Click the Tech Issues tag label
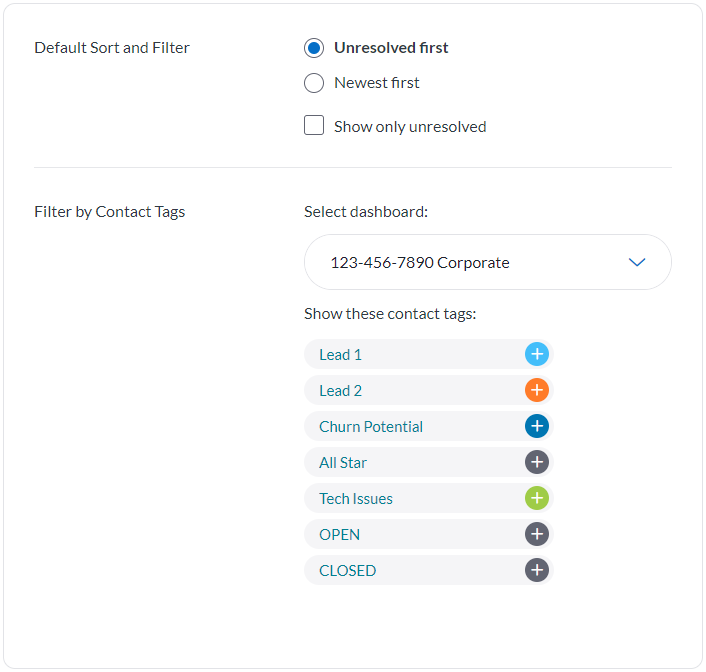Image resolution: width=706 pixels, height=672 pixels. (x=356, y=499)
